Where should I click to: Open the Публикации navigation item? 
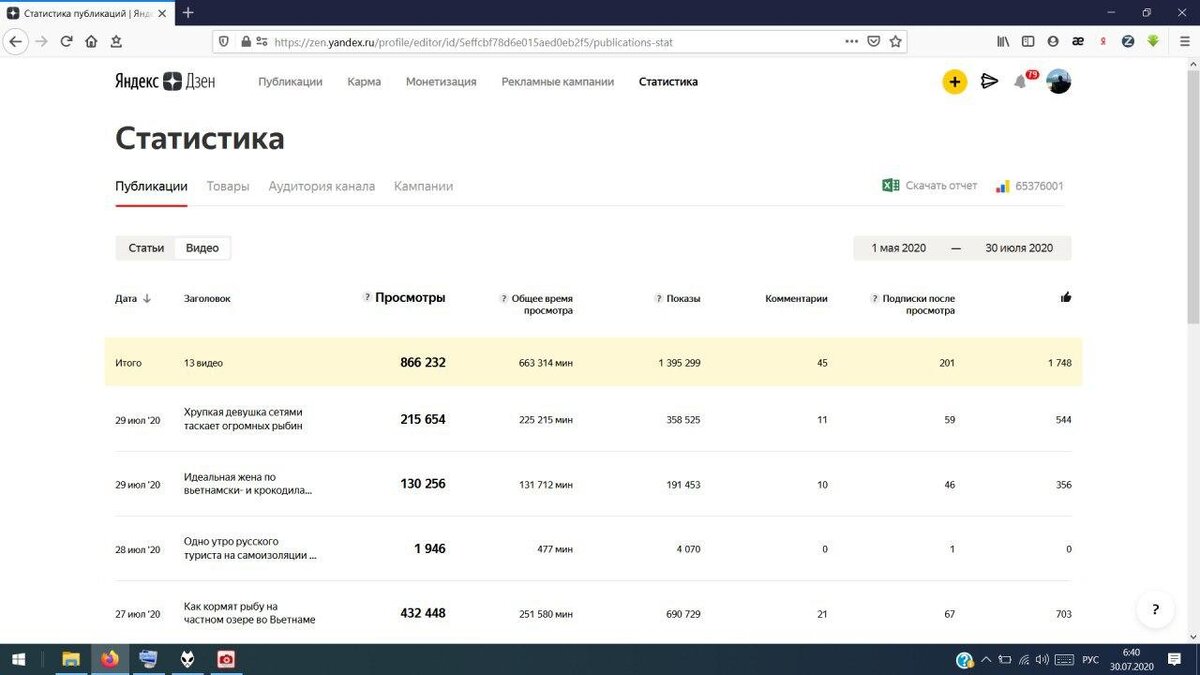pyautogui.click(x=290, y=82)
